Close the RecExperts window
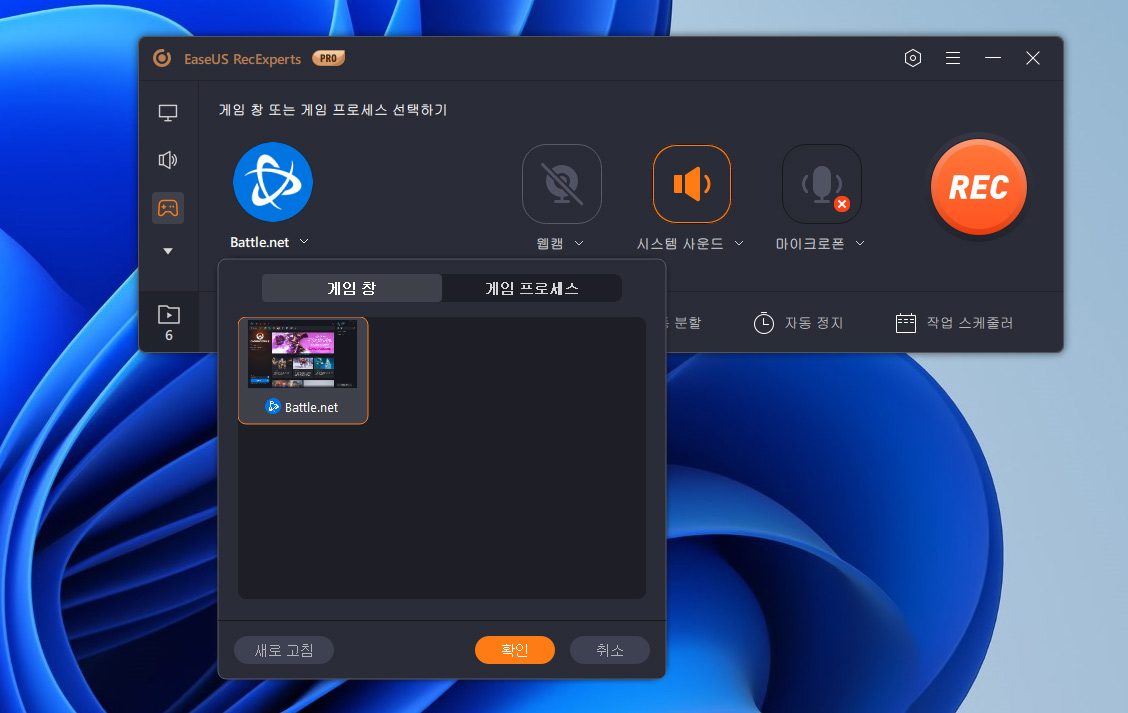This screenshot has width=1128, height=713. (1032, 58)
